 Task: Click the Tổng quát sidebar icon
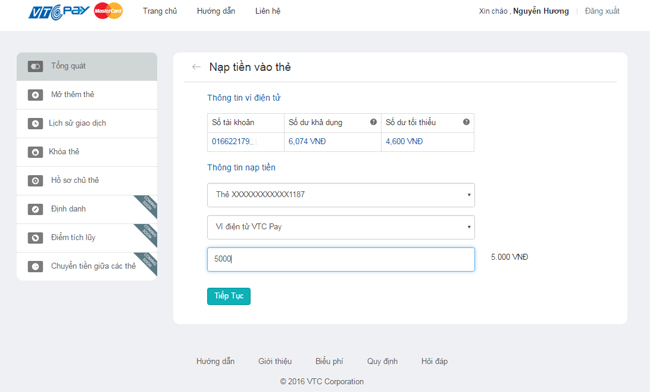point(35,66)
